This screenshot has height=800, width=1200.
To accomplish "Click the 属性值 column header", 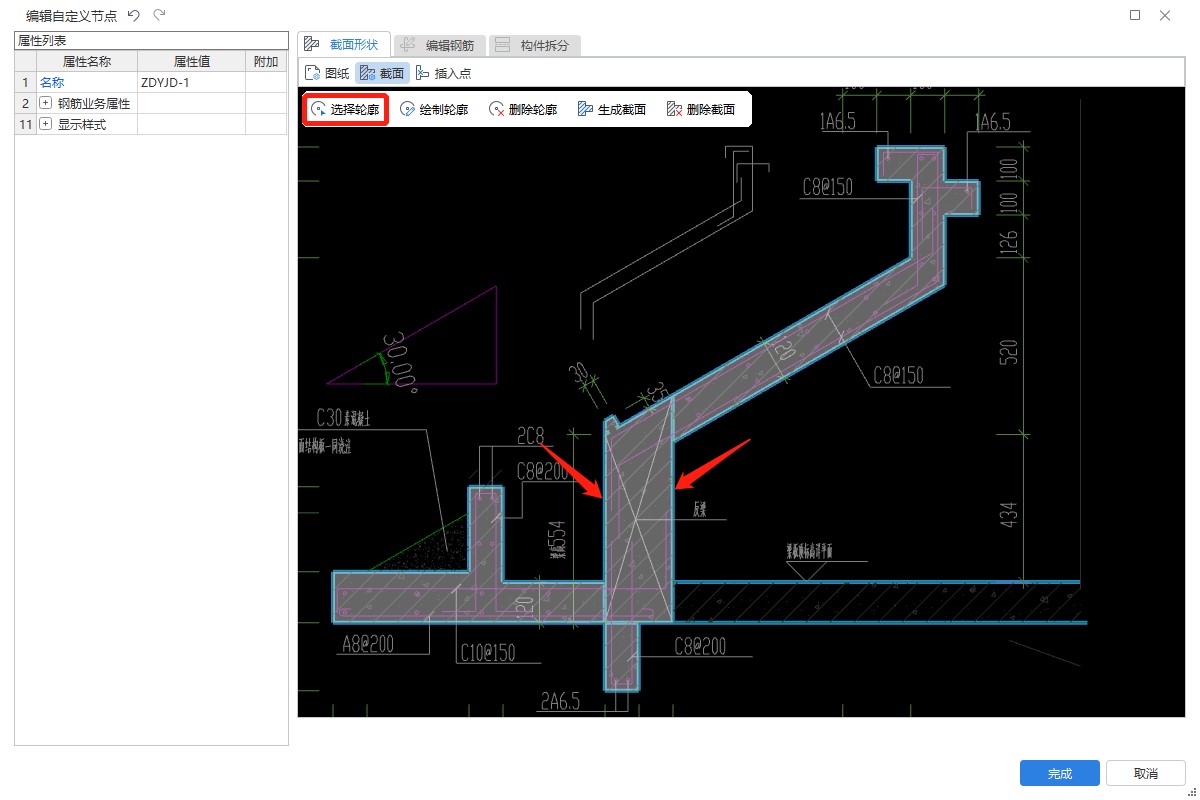I will coord(191,61).
